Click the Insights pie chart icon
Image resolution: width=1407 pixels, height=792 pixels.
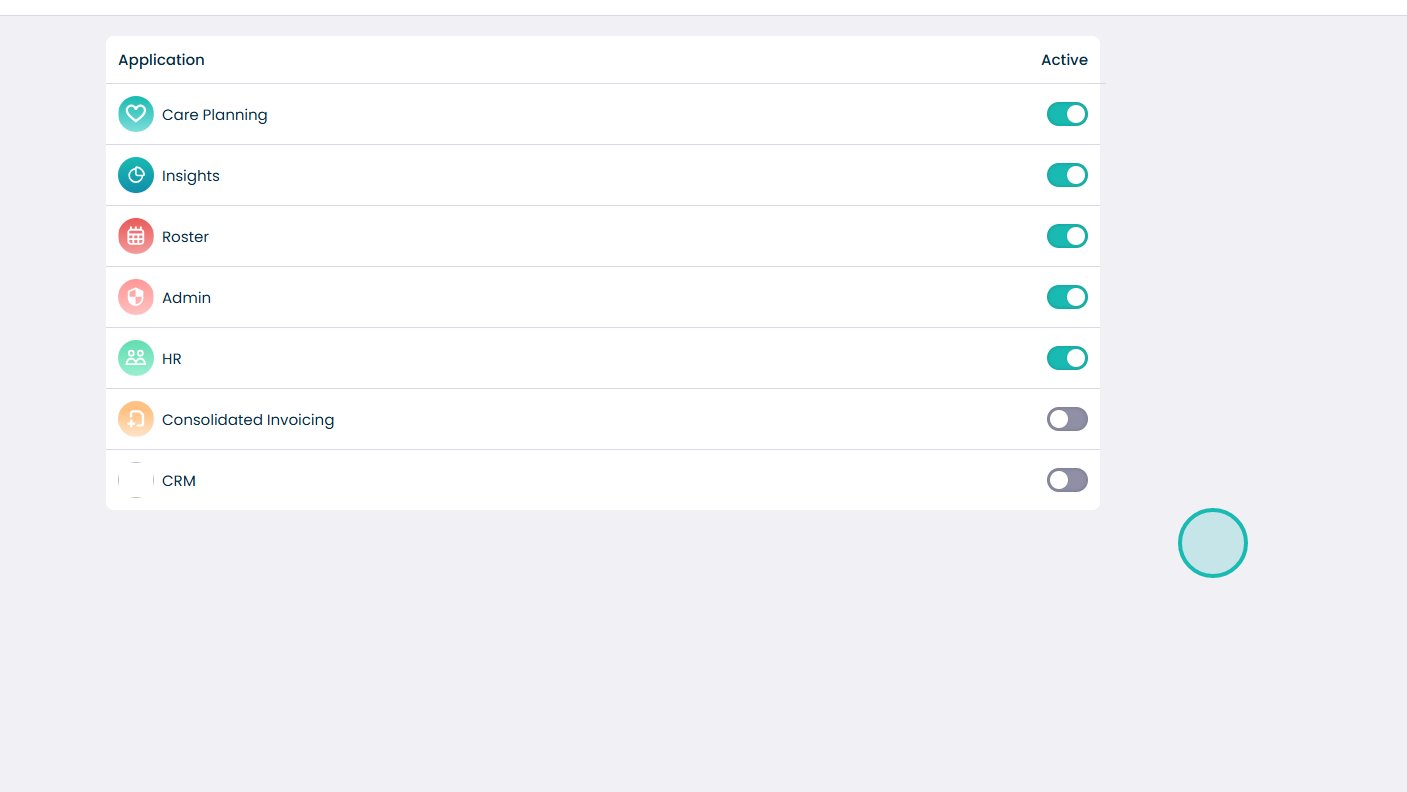point(136,175)
